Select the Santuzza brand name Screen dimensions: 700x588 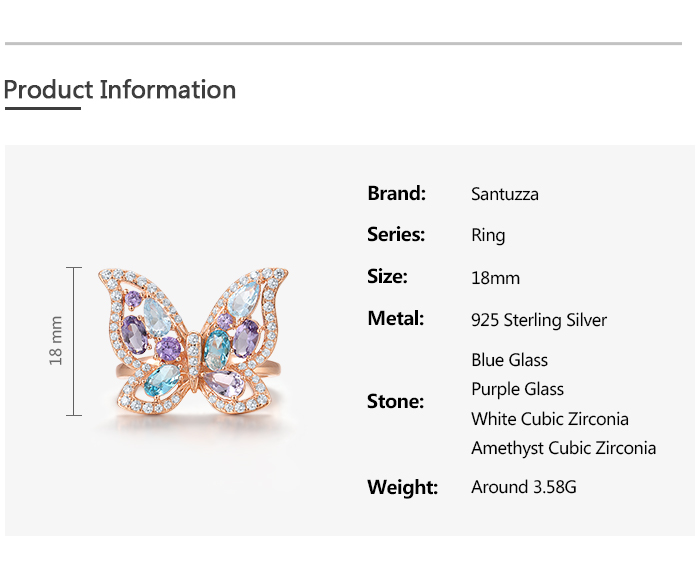point(505,194)
